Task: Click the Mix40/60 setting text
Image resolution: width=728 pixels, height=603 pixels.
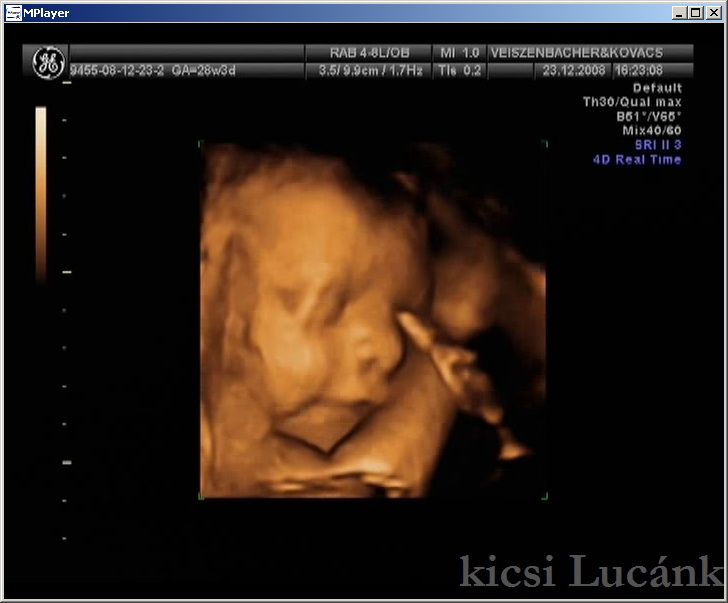Action: click(651, 130)
